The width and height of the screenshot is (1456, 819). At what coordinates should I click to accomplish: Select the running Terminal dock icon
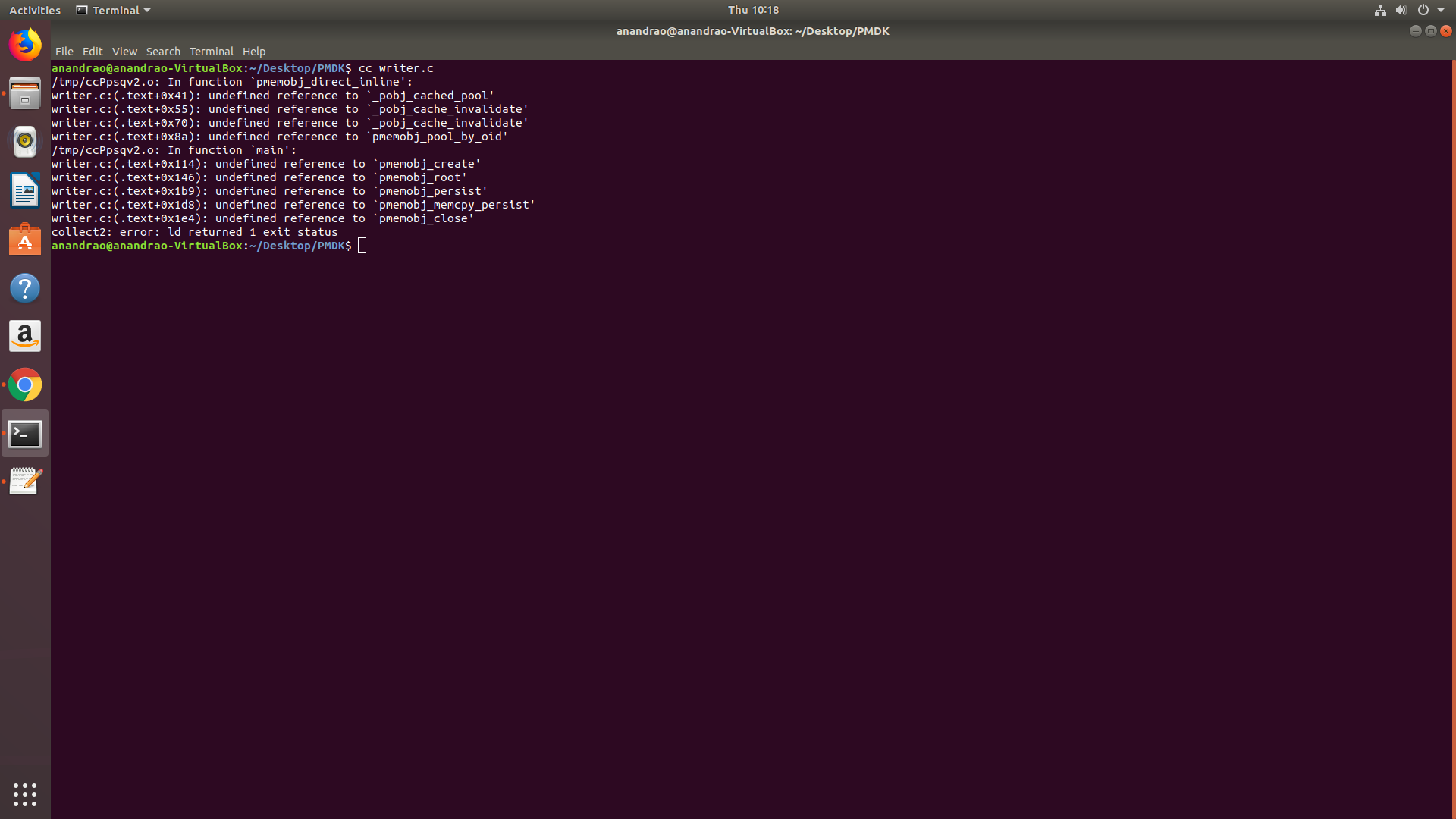tap(25, 433)
